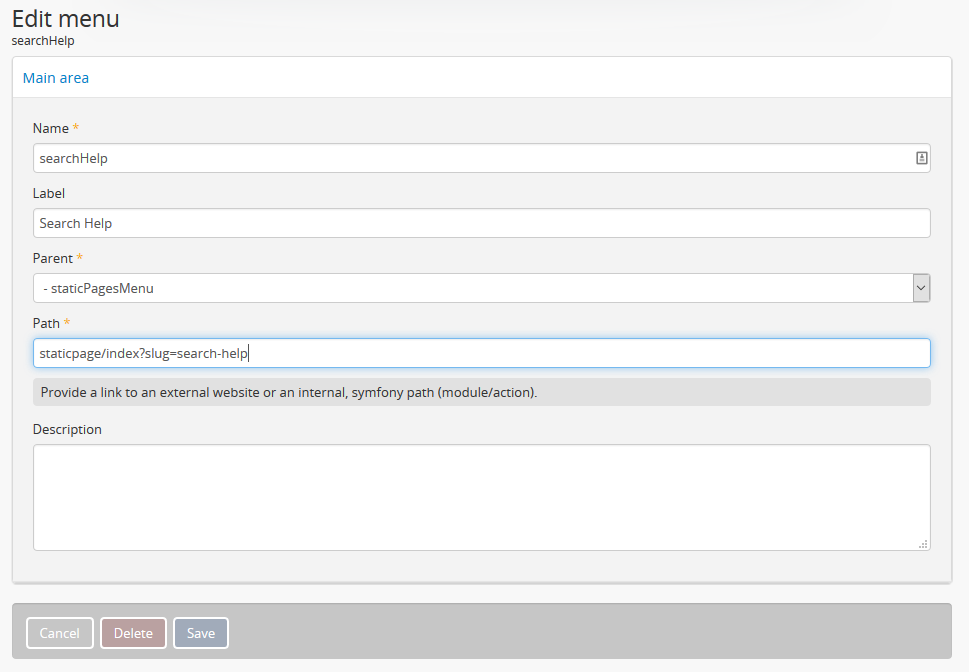The height and width of the screenshot is (672, 969).
Task: Collapse the Main area section header
Action: click(56, 78)
